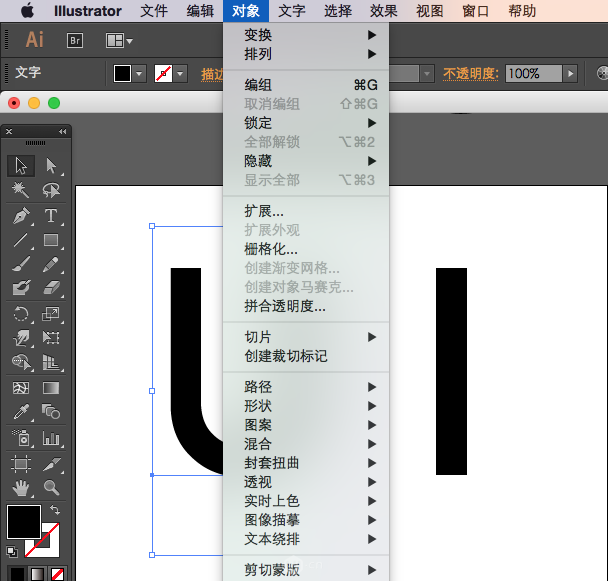Image resolution: width=608 pixels, height=581 pixels.
Task: Select the Type tool
Action: pos(51,216)
